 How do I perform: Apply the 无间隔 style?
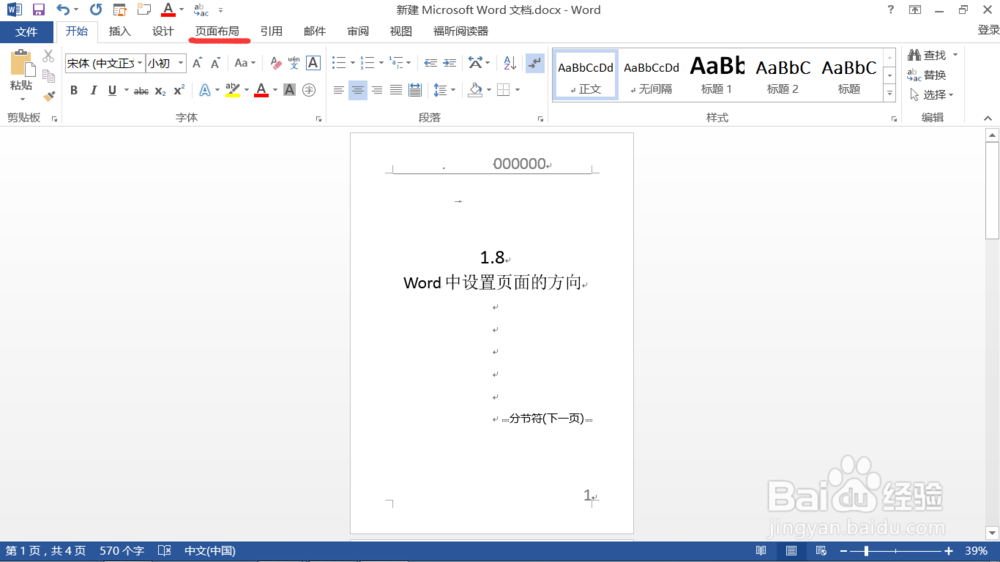(x=651, y=75)
